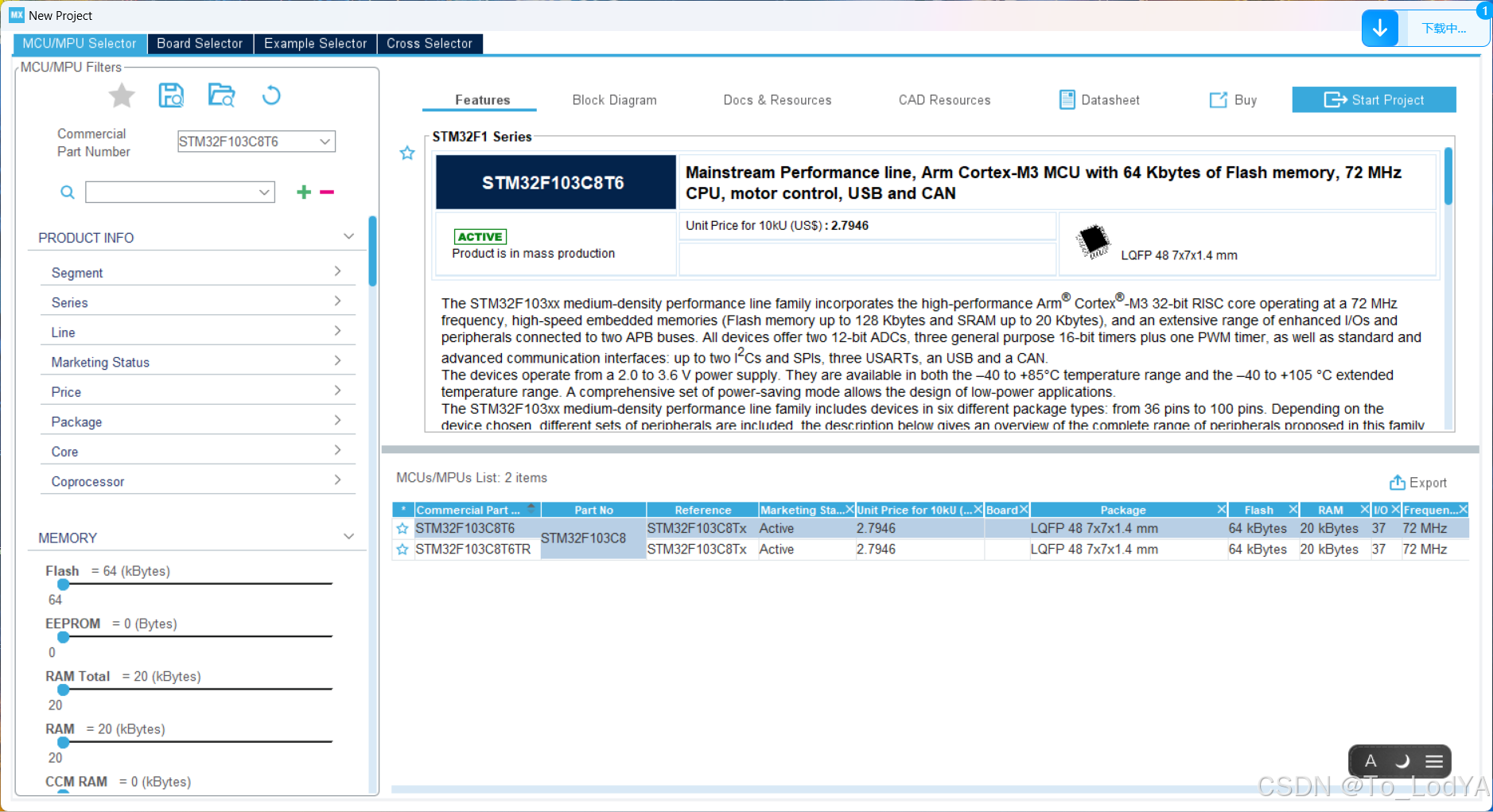Switch to the Example Selector tab
The height and width of the screenshot is (812, 1493).
pos(315,44)
